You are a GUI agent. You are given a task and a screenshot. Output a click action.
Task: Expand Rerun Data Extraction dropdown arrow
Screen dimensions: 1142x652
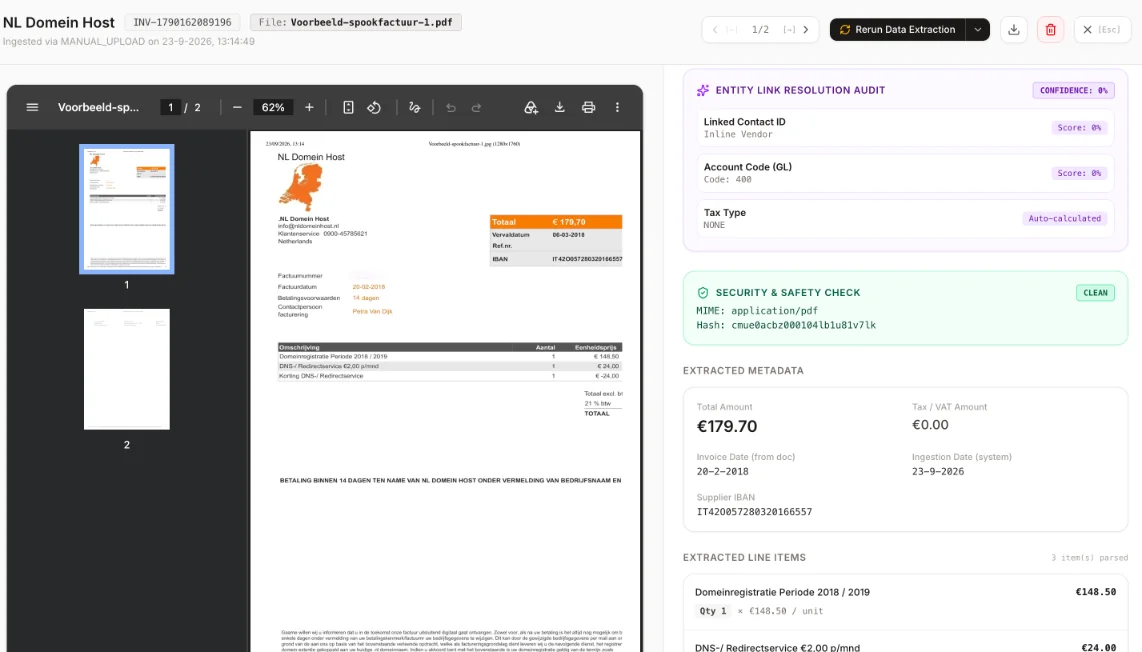[x=977, y=30]
